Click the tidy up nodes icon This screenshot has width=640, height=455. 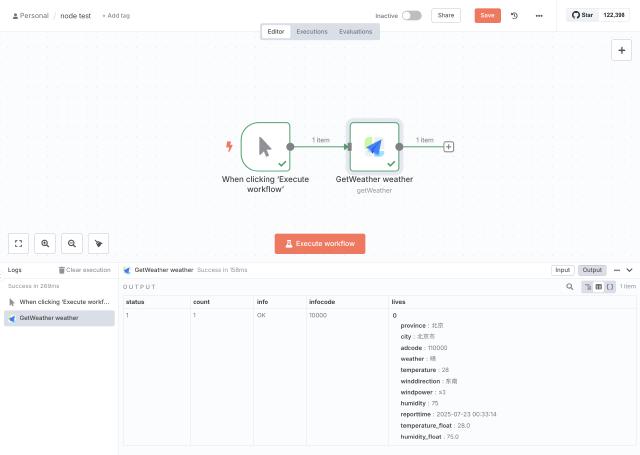point(98,243)
